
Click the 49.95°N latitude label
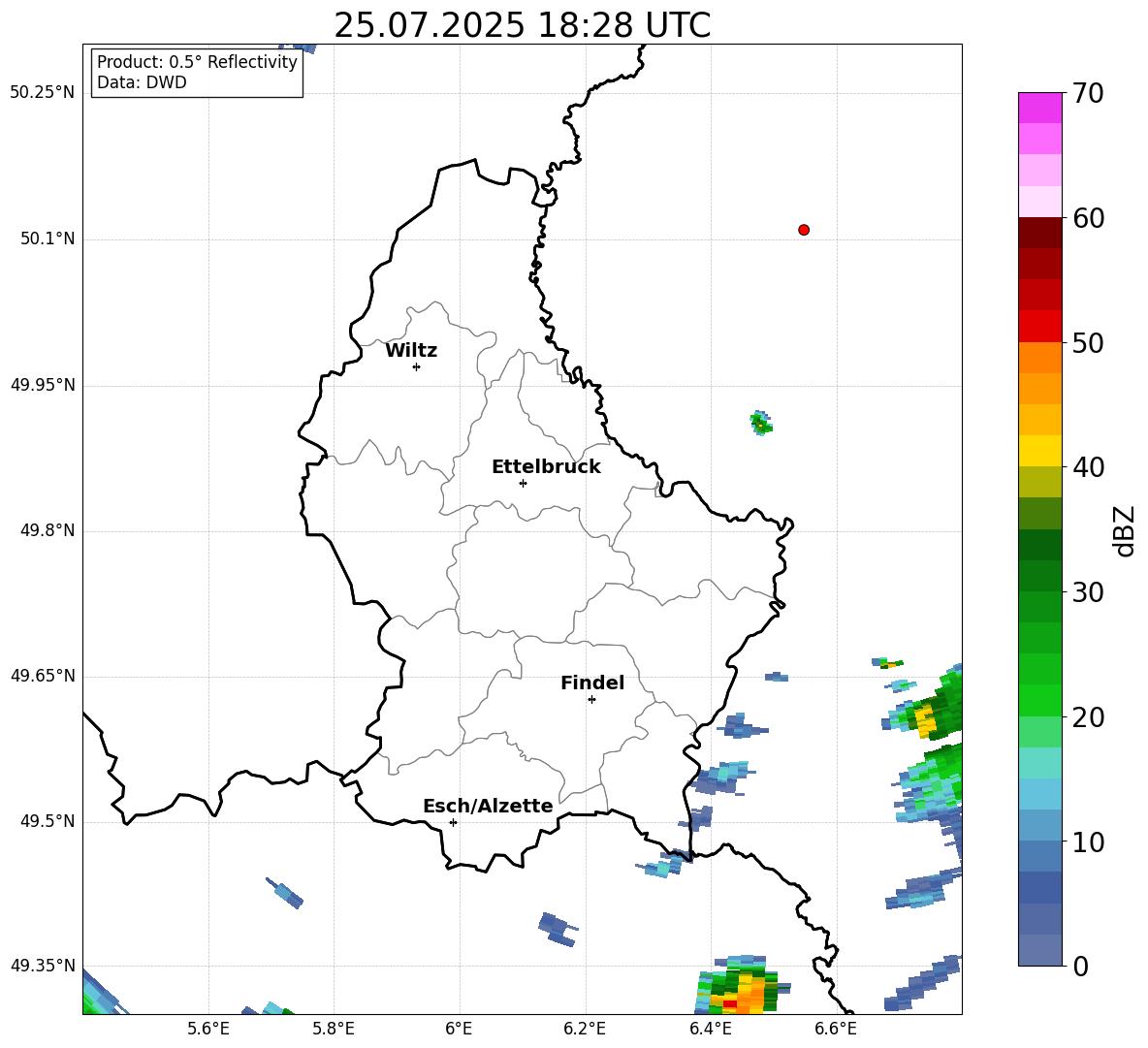coord(43,385)
